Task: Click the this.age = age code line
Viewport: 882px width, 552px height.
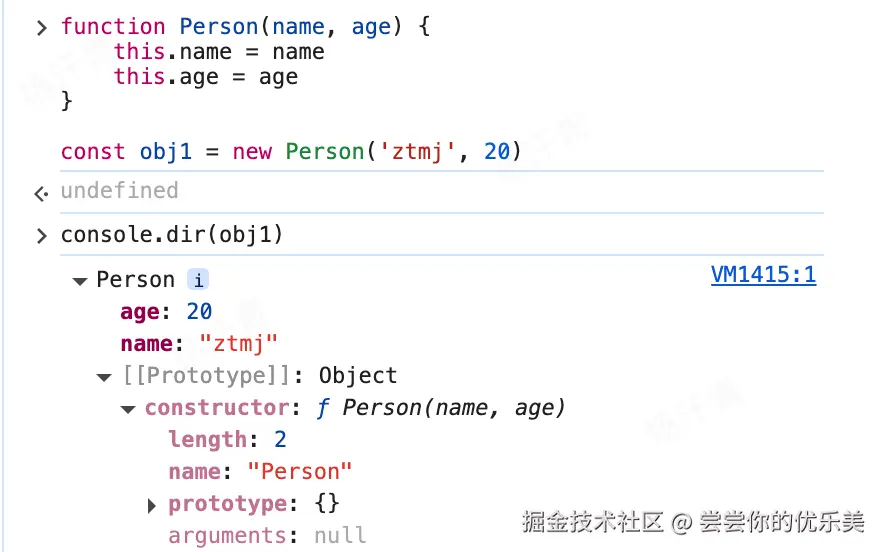Action: tap(205, 77)
